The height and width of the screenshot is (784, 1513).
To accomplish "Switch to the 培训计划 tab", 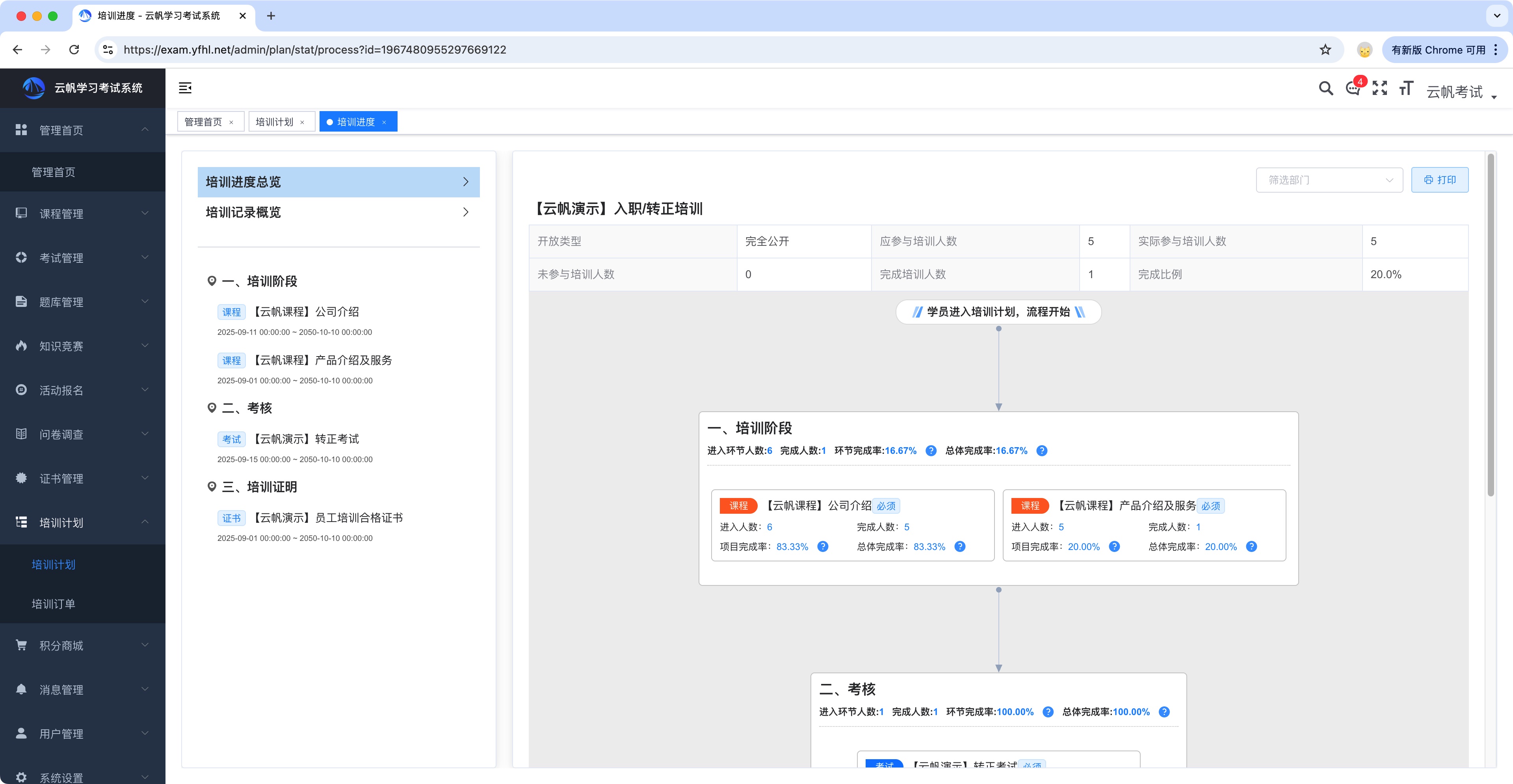I will point(275,122).
